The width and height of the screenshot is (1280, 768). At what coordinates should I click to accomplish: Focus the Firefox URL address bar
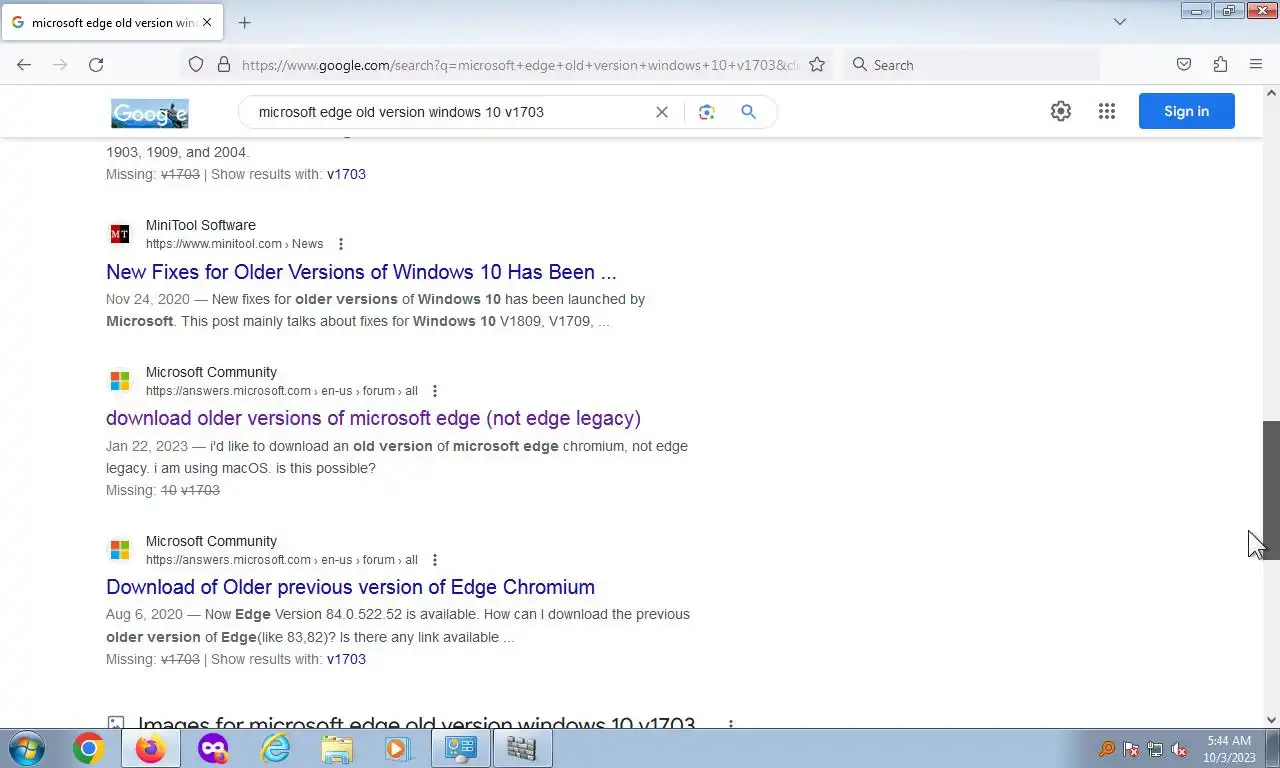coord(520,65)
